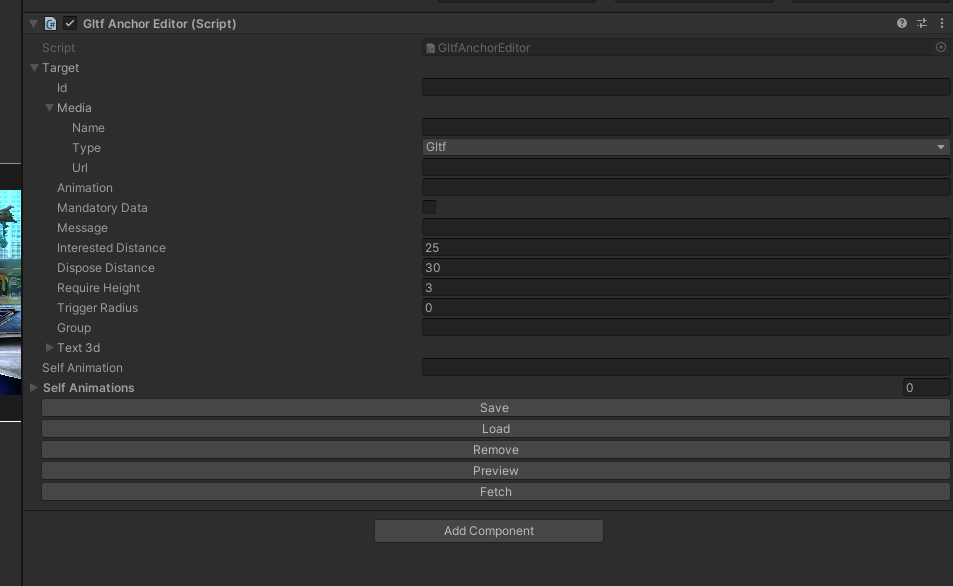Screen dimensions: 953x586
Task: Open the Type dropdown showing Gltf
Action: pos(685,147)
